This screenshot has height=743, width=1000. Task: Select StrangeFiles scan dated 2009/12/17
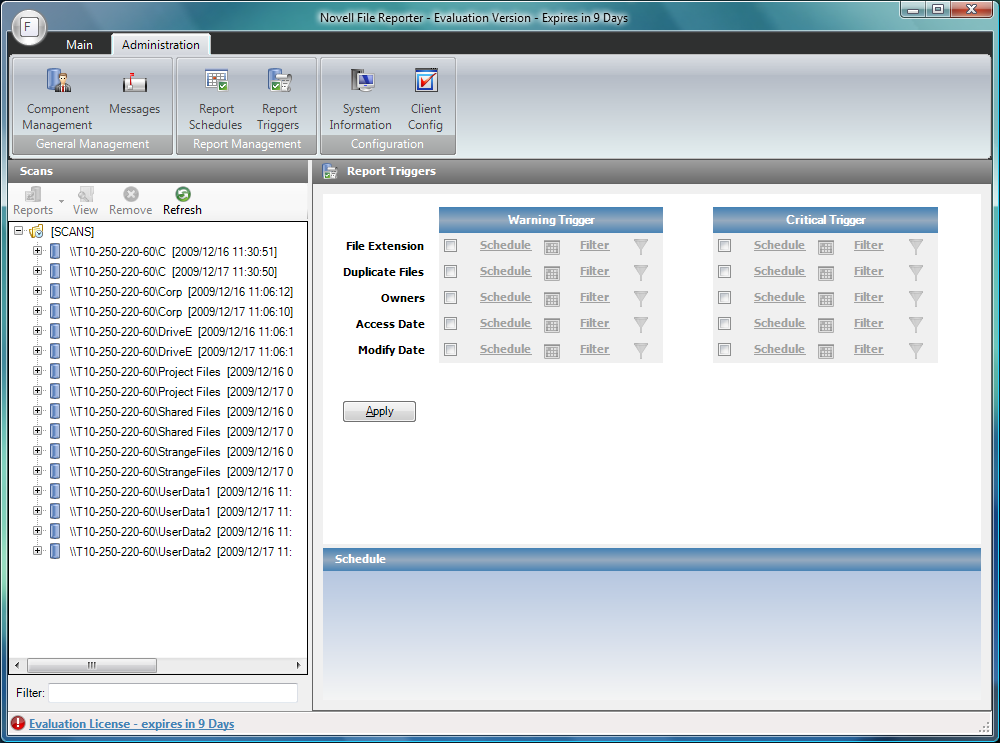[181, 471]
